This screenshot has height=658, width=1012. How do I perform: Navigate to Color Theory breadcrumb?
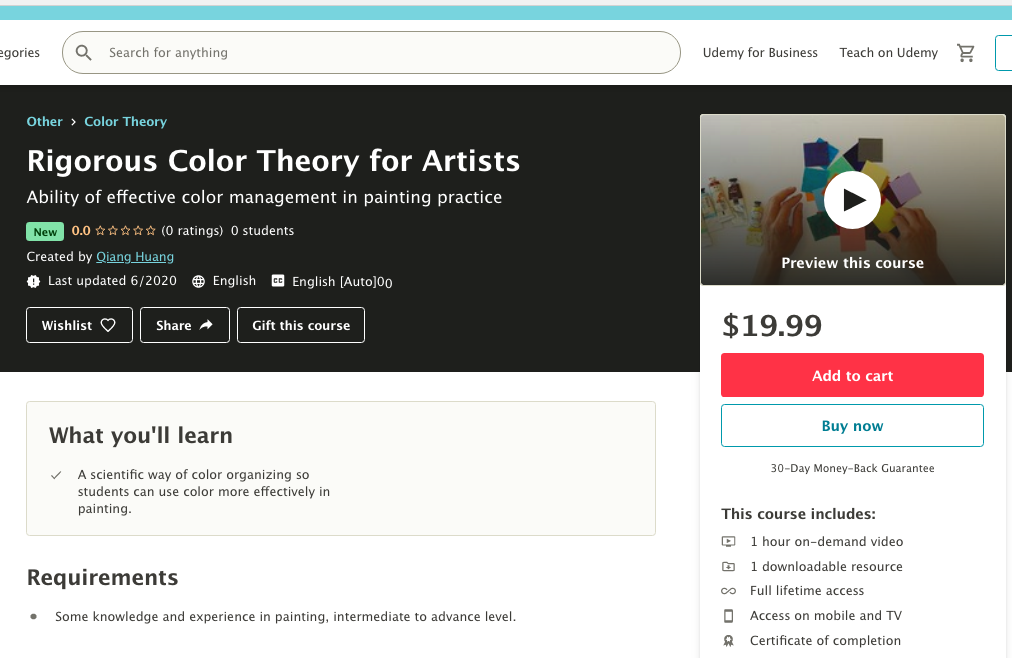pos(125,122)
